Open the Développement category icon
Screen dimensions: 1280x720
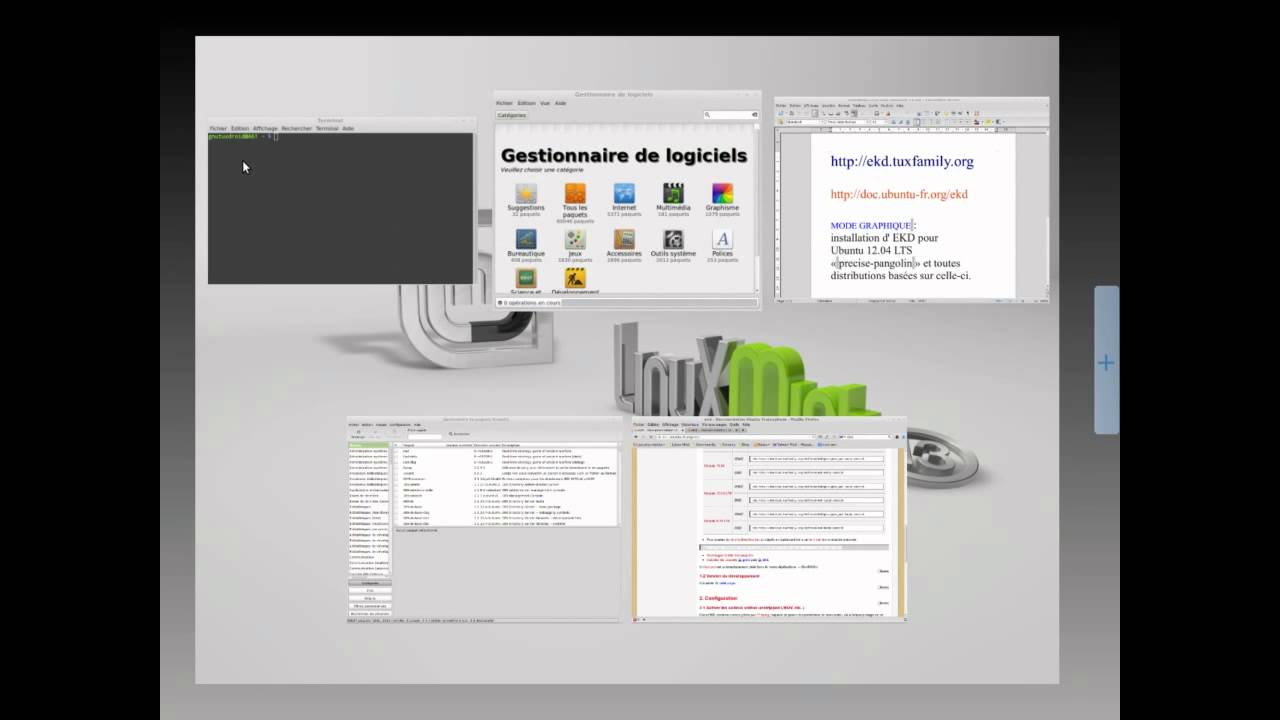(x=575, y=278)
